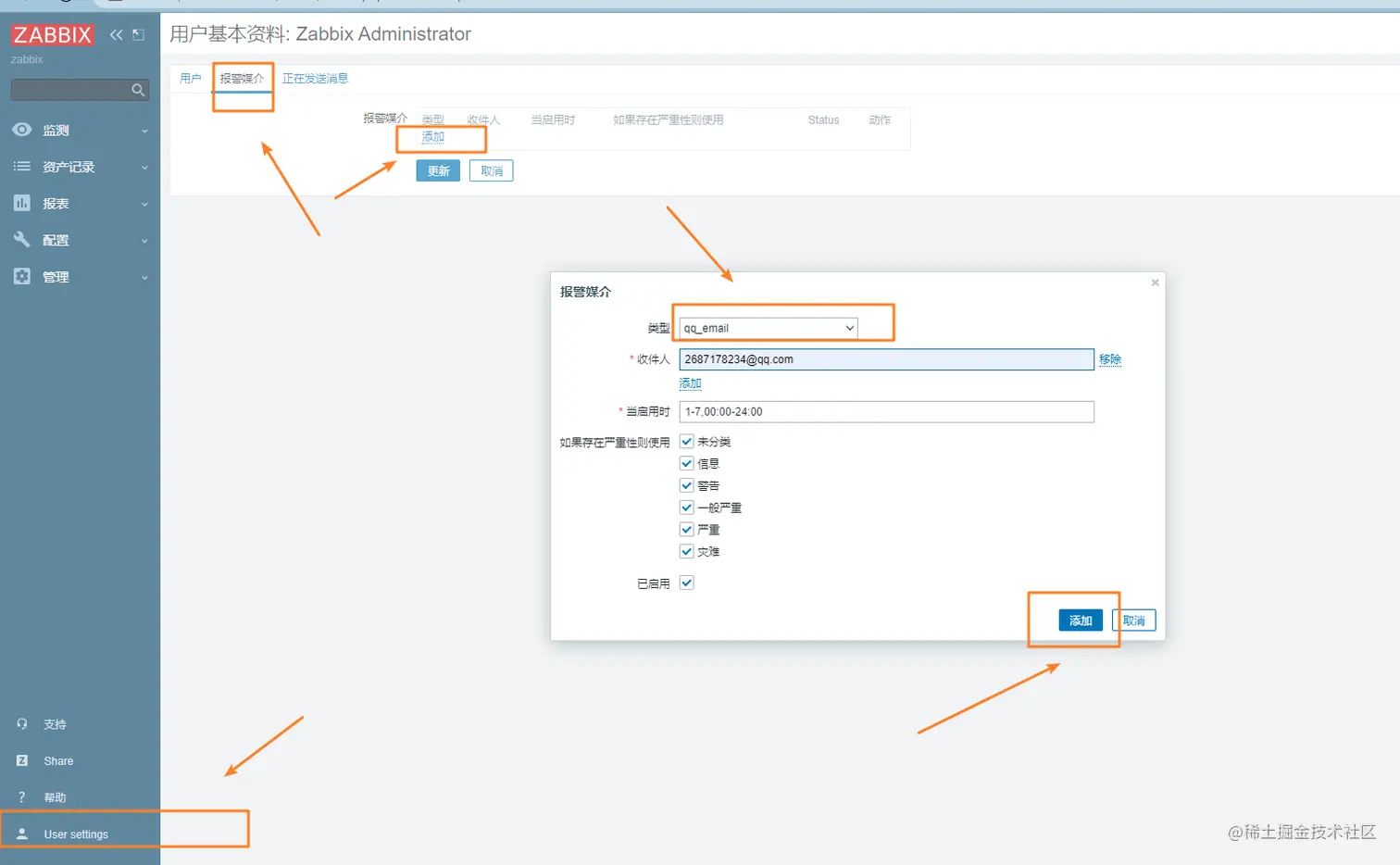Click the ZABBIX logo

click(x=52, y=35)
